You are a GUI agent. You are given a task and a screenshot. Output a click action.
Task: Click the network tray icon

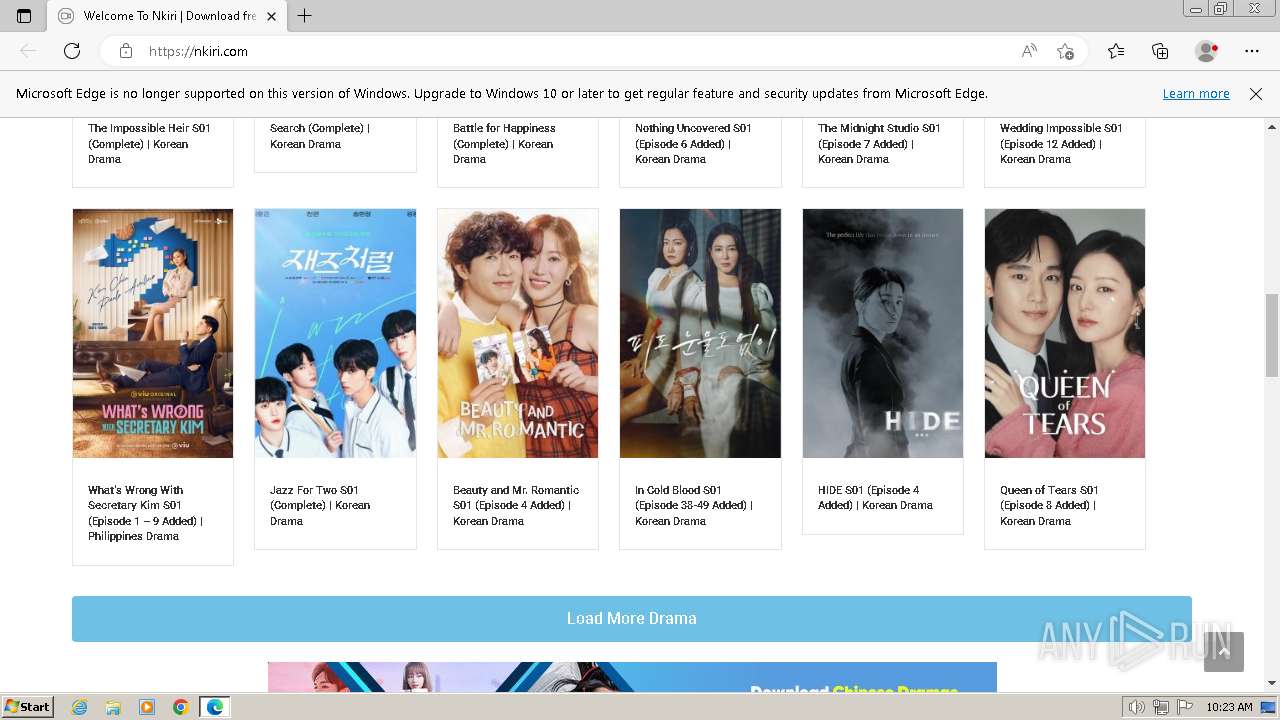click(x=1161, y=707)
